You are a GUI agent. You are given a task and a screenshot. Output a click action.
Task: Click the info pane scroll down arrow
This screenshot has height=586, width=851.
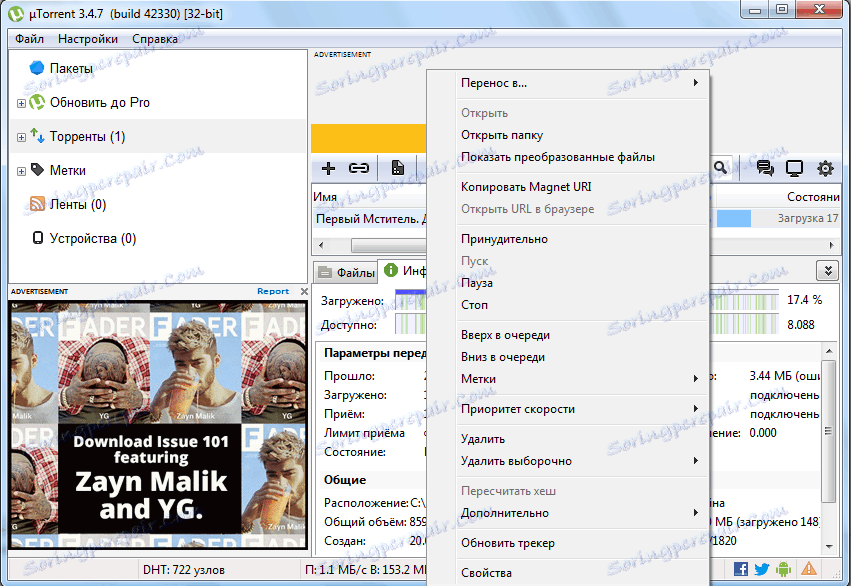[x=829, y=546]
